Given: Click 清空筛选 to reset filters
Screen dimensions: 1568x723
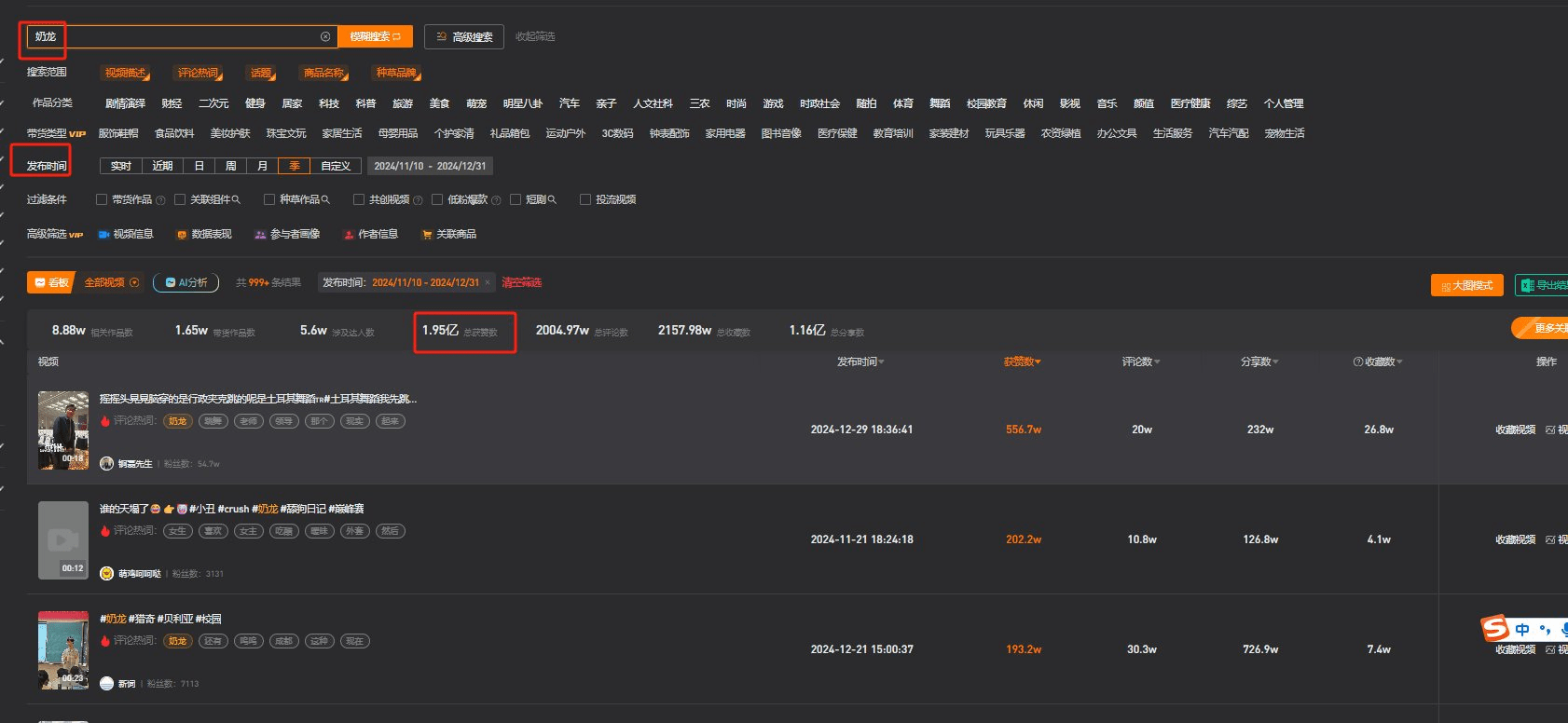Looking at the screenshot, I should point(521,282).
